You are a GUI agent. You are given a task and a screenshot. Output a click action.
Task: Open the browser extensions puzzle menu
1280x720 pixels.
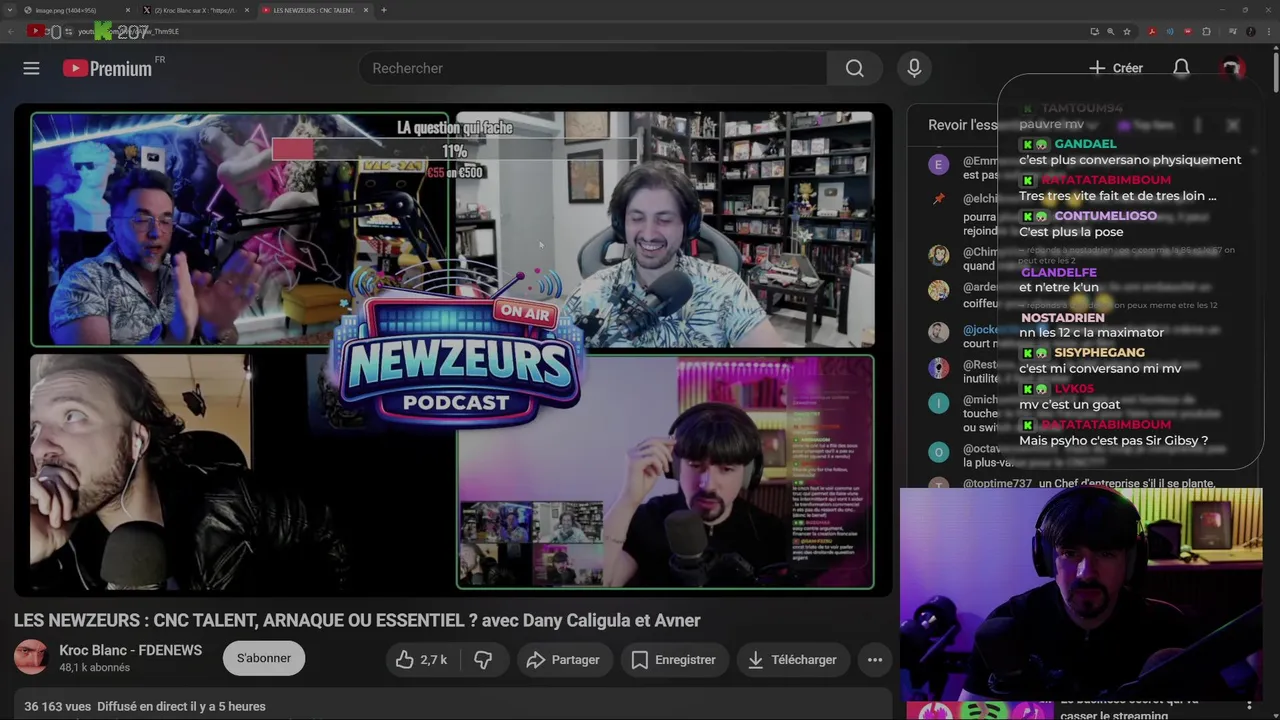pos(1206,31)
